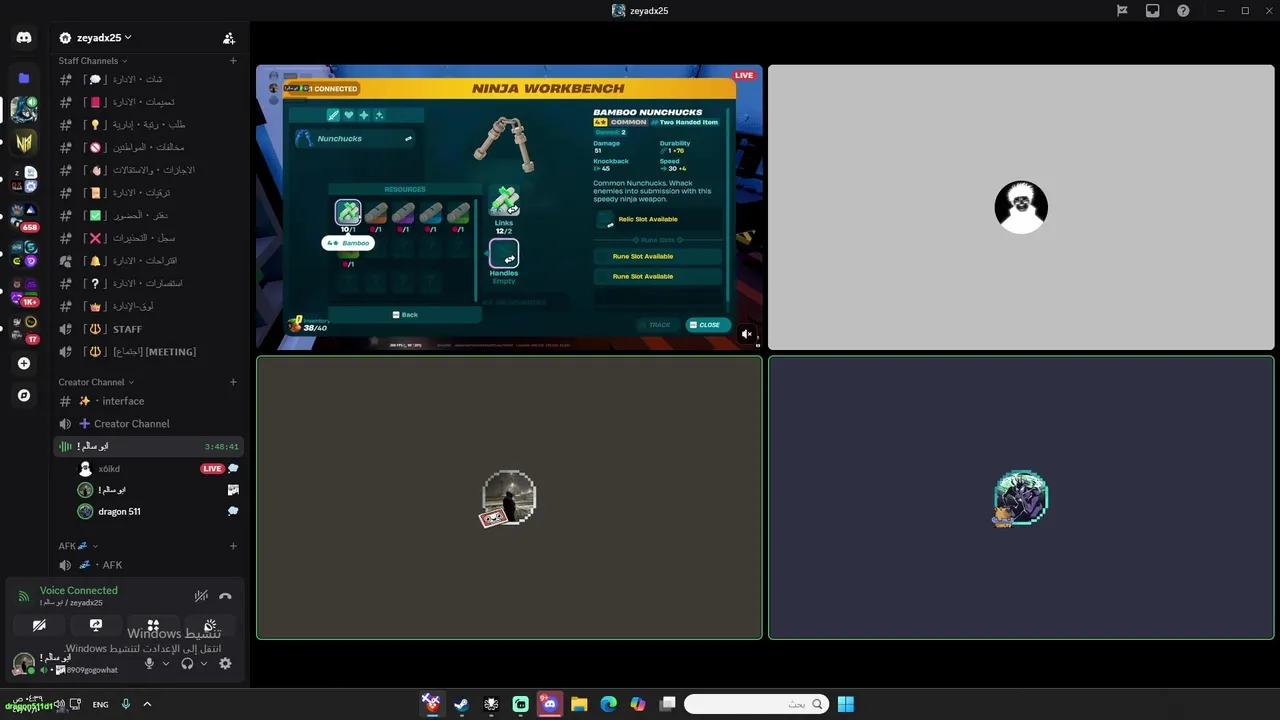
Task: Open شات • الادارة text channel
Action: 148,79
